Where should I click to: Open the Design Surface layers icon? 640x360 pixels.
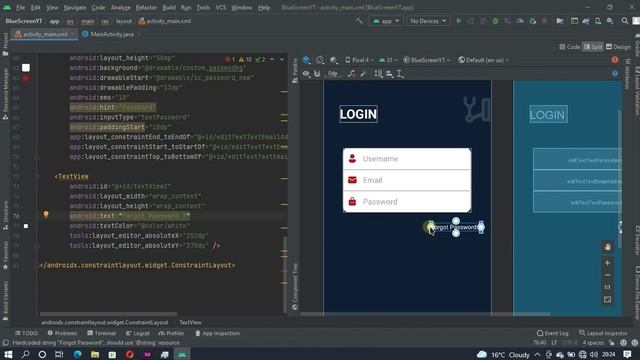coord(307,60)
